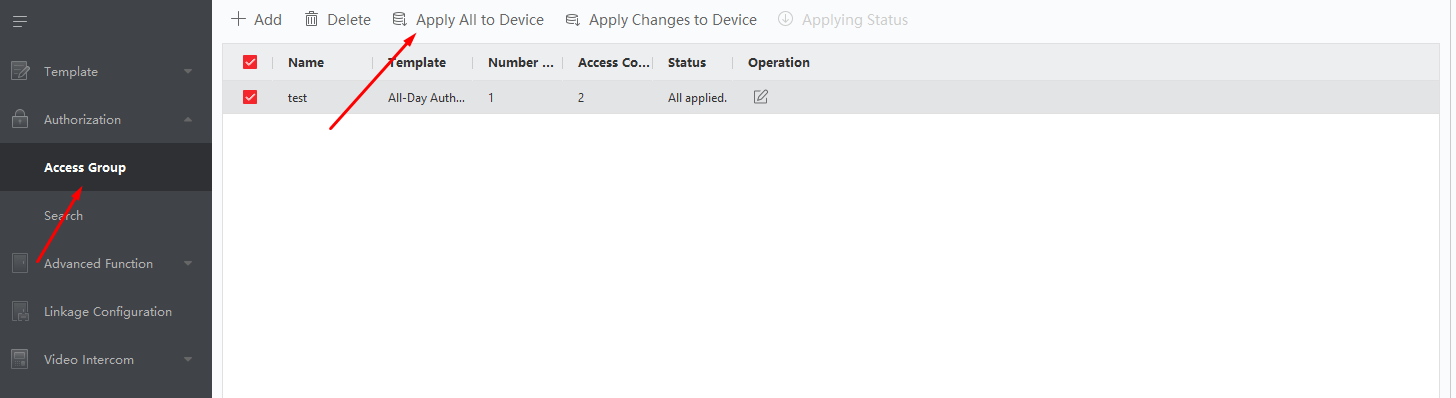Image resolution: width=1456 pixels, height=398 pixels.
Task: Sort by the Status column header
Action: (687, 62)
